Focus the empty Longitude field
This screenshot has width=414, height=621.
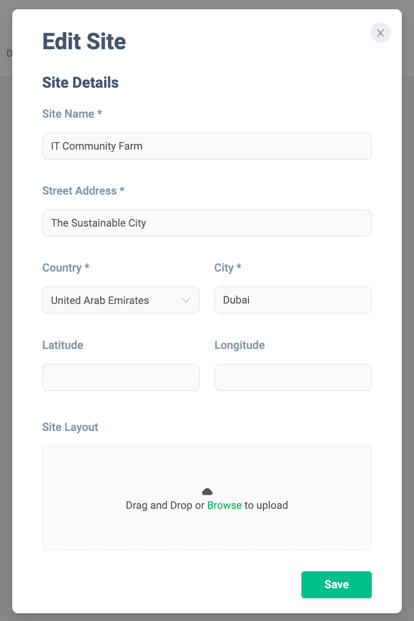[x=293, y=377]
